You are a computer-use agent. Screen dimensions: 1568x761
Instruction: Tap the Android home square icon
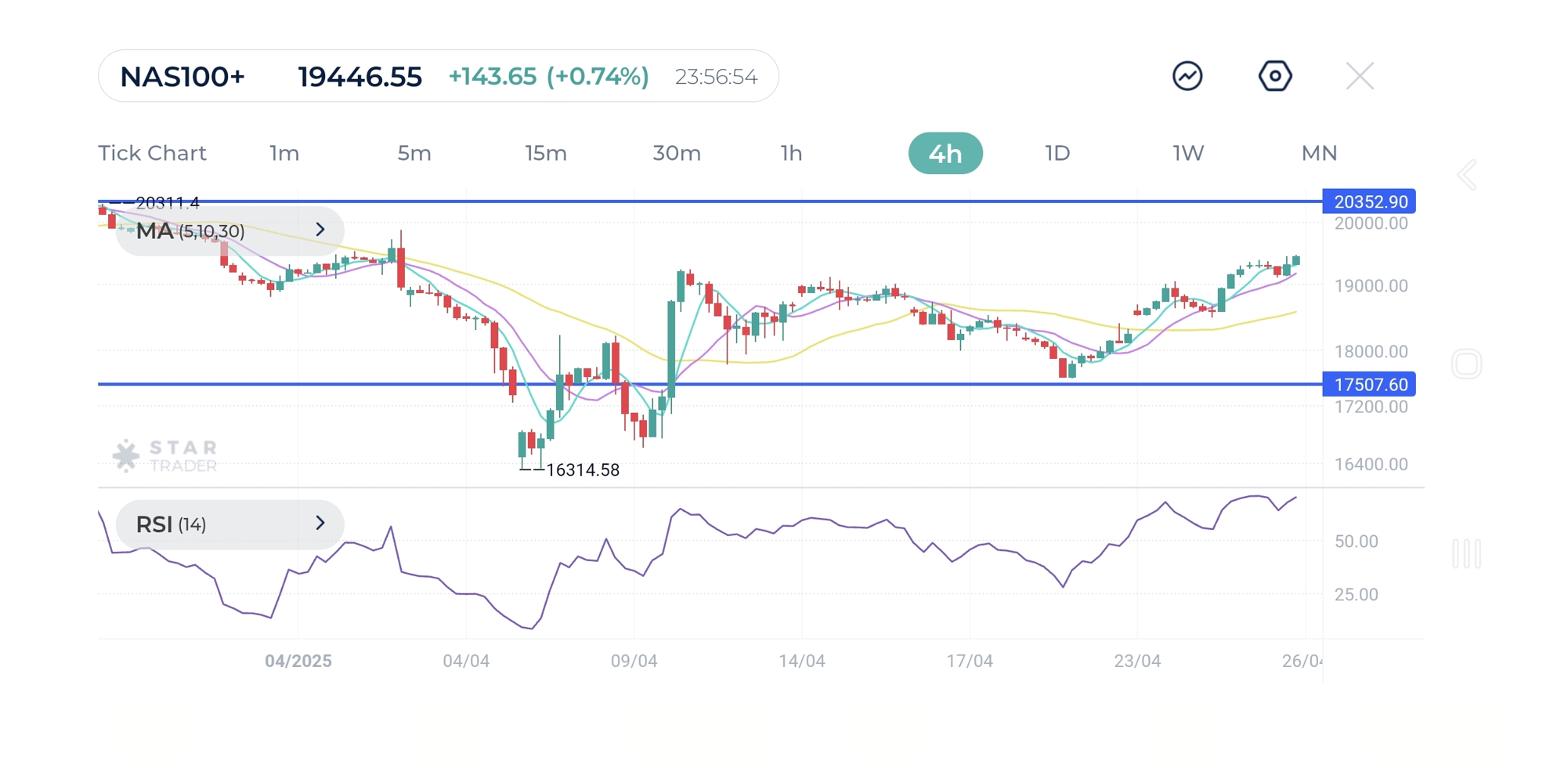point(1466,364)
